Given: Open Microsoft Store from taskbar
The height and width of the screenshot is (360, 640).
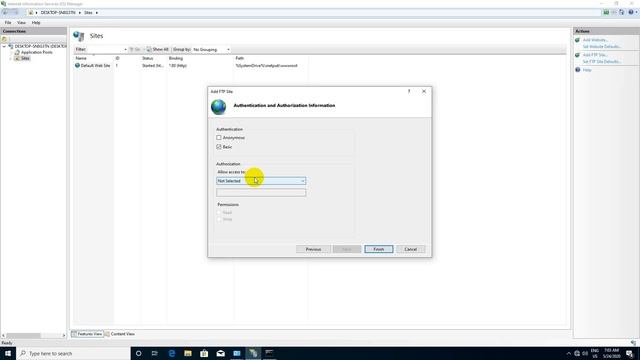Looking at the screenshot, I should click(204, 353).
